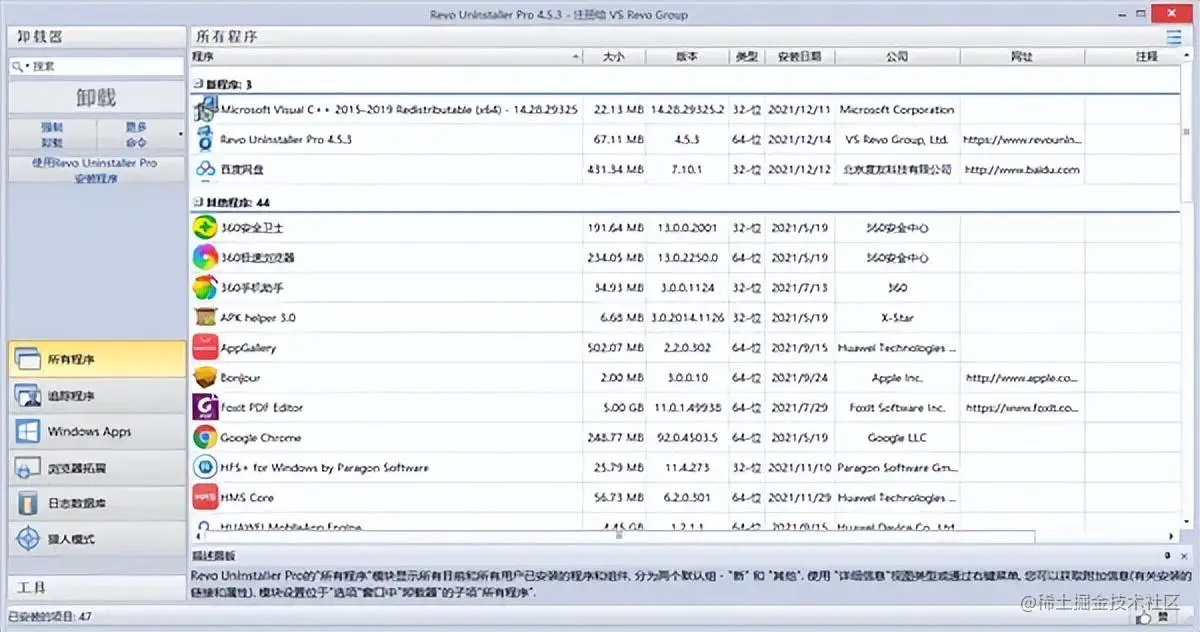
Task: Click the 强制卸载 button
Action: point(52,133)
